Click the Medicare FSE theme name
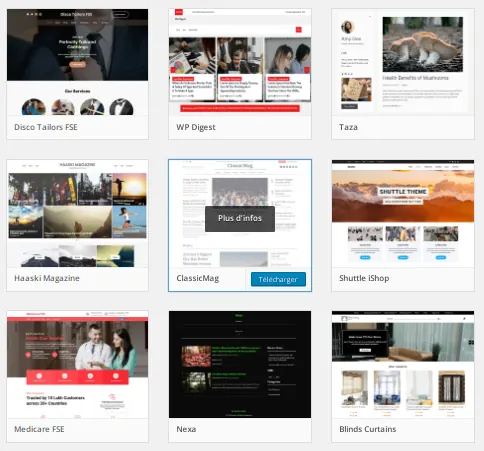The width and height of the screenshot is (484, 451). 39,429
